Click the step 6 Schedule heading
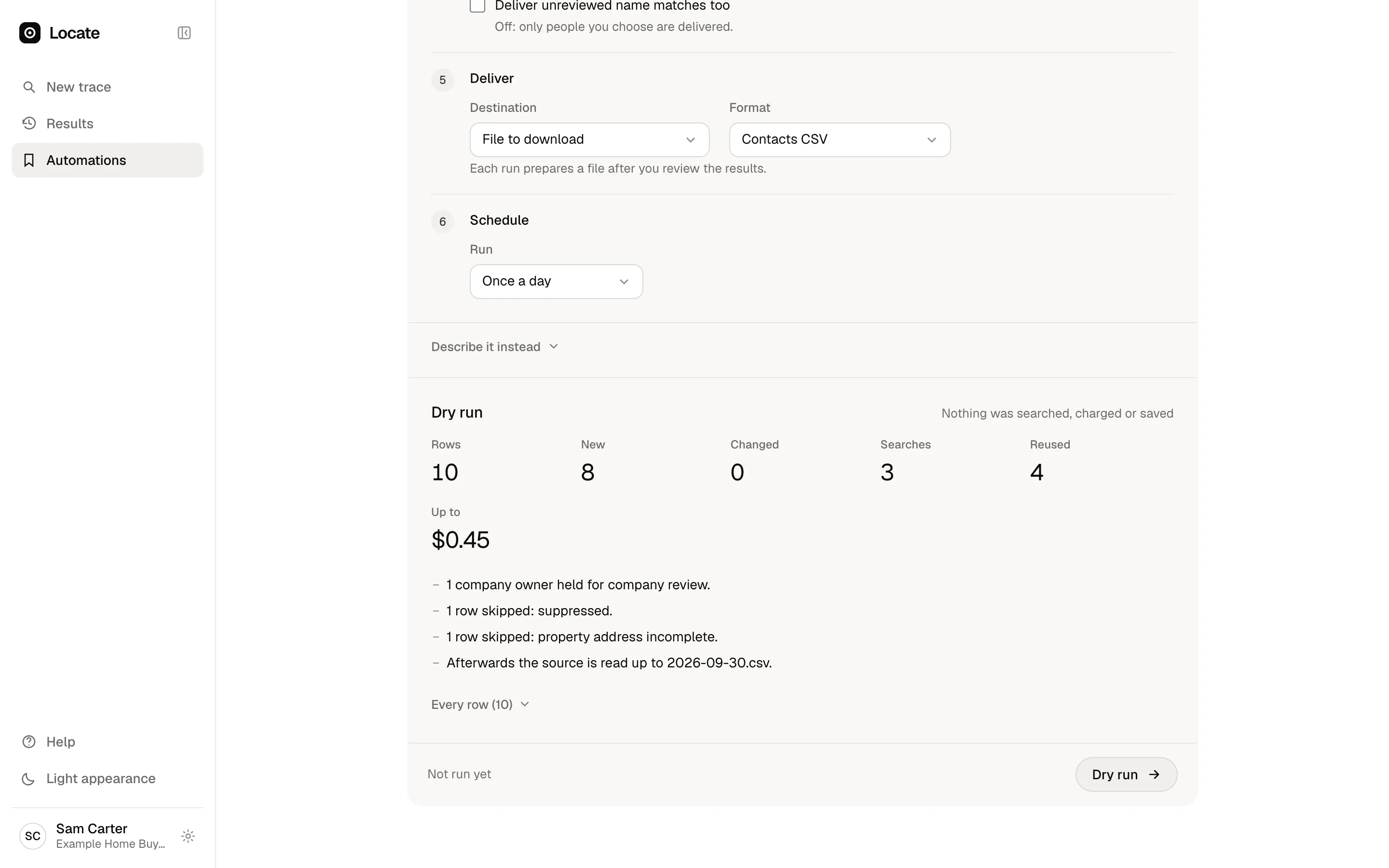The width and height of the screenshot is (1389, 868). [499, 220]
